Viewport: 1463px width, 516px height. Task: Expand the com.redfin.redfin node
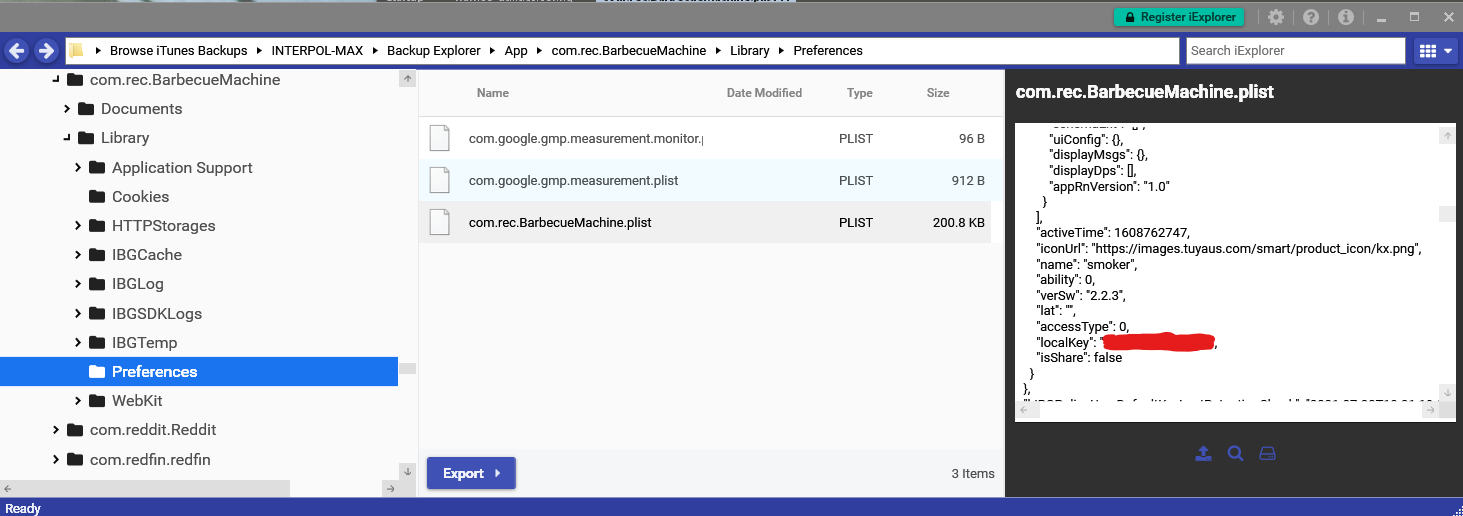pos(54,460)
